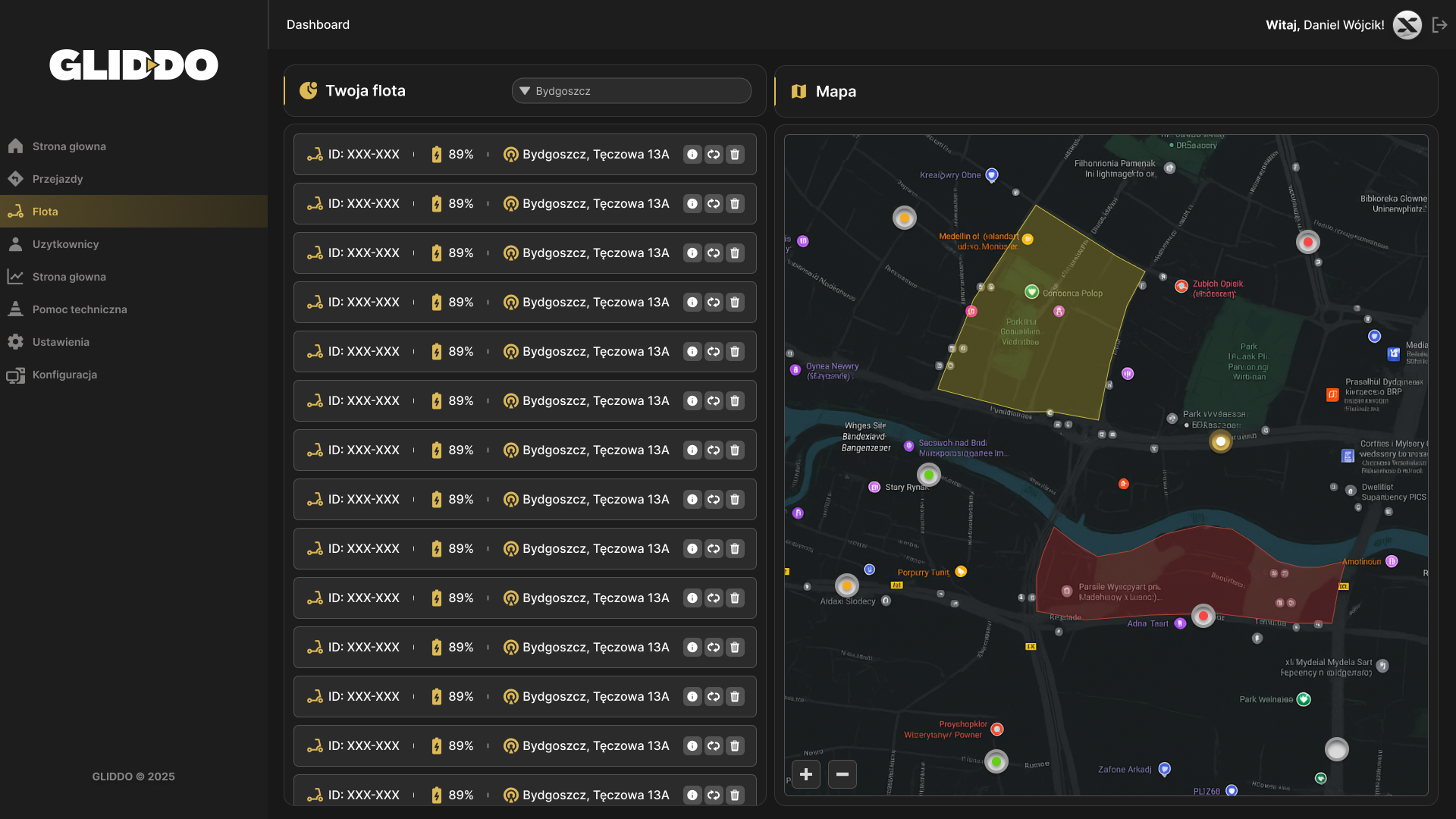Click trash icon on fifth fleet row
The width and height of the screenshot is (1456, 819).
(735, 352)
